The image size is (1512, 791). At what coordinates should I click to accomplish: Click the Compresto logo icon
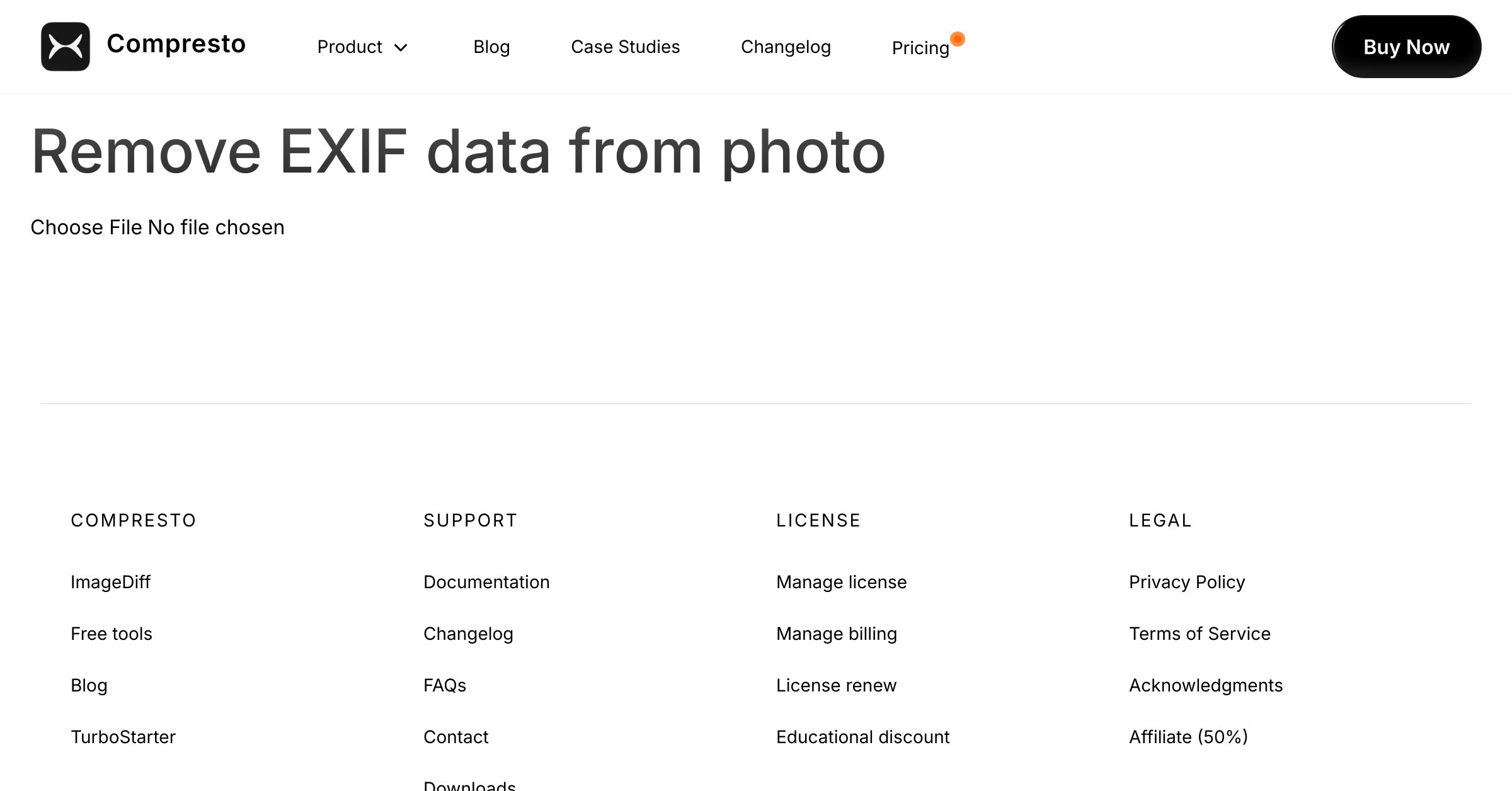pos(66,47)
